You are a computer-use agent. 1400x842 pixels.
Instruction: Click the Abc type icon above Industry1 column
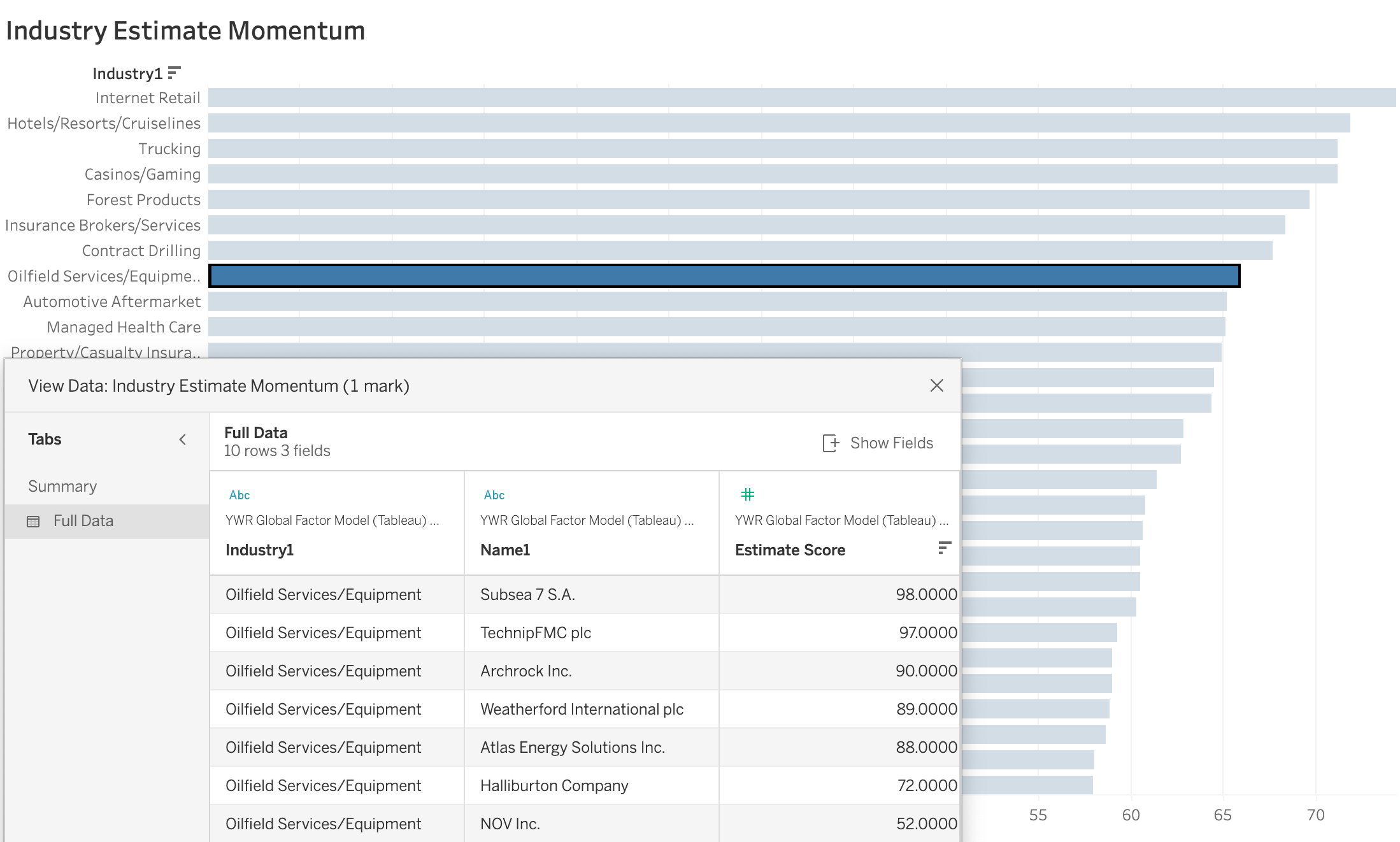point(239,495)
